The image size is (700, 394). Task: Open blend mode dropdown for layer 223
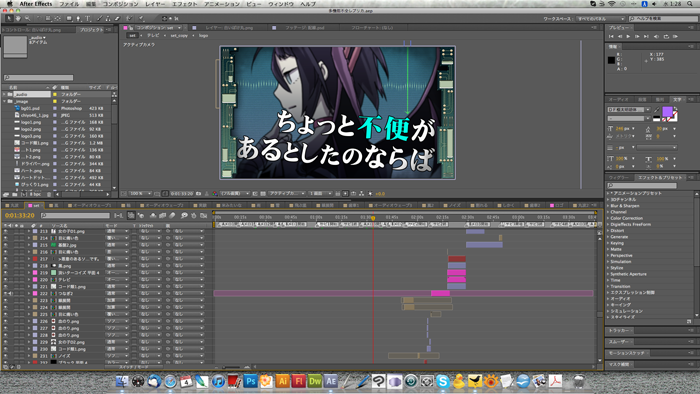(x=117, y=300)
